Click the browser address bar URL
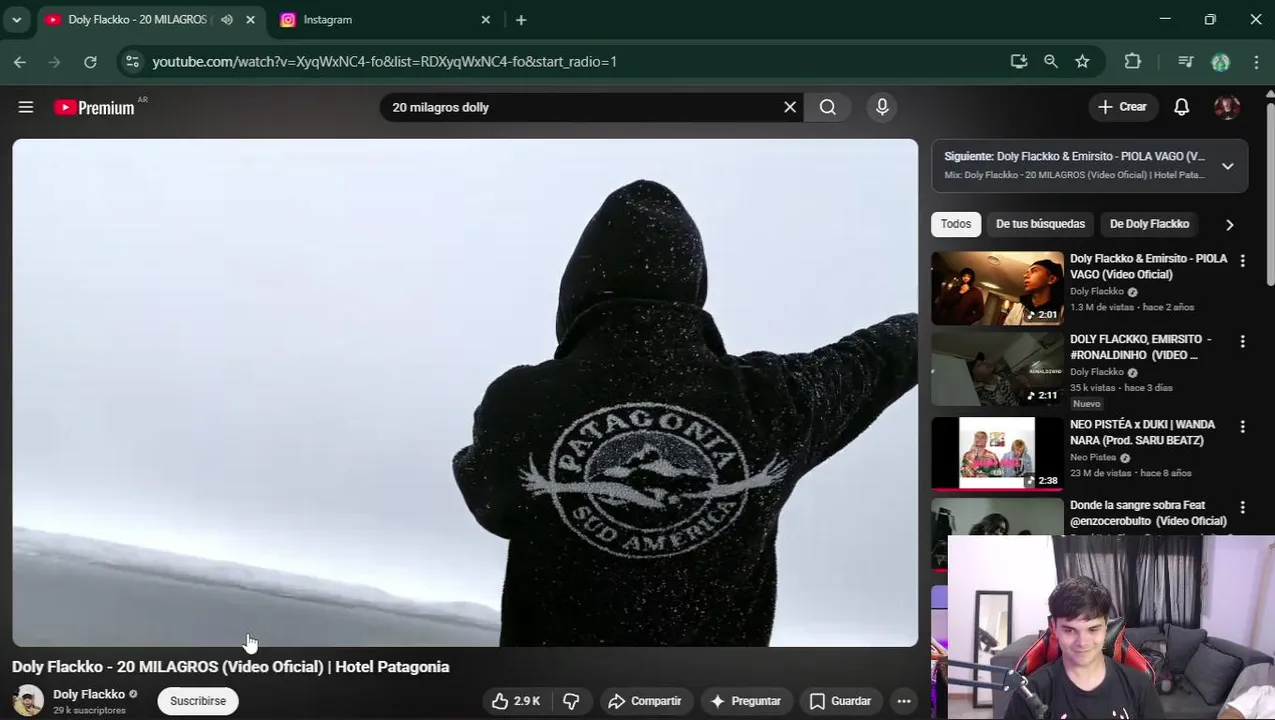 tap(385, 62)
